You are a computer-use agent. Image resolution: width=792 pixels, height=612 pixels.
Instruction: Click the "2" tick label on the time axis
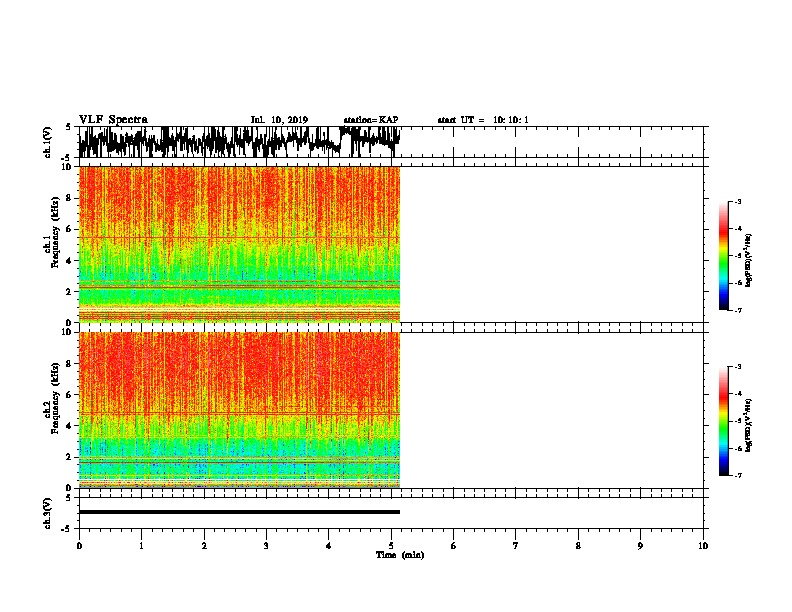click(204, 546)
